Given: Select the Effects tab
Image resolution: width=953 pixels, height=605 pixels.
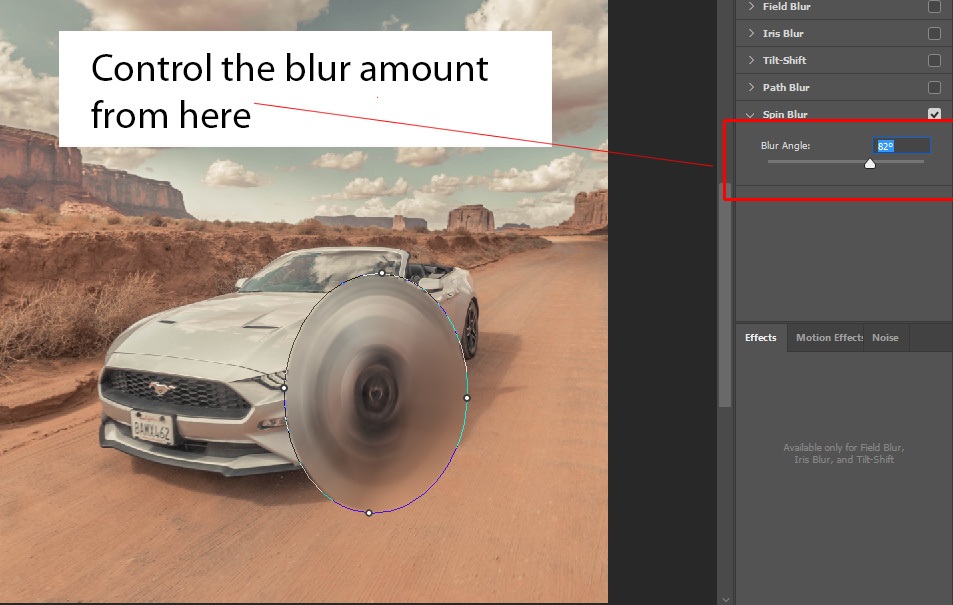Looking at the screenshot, I should [761, 338].
